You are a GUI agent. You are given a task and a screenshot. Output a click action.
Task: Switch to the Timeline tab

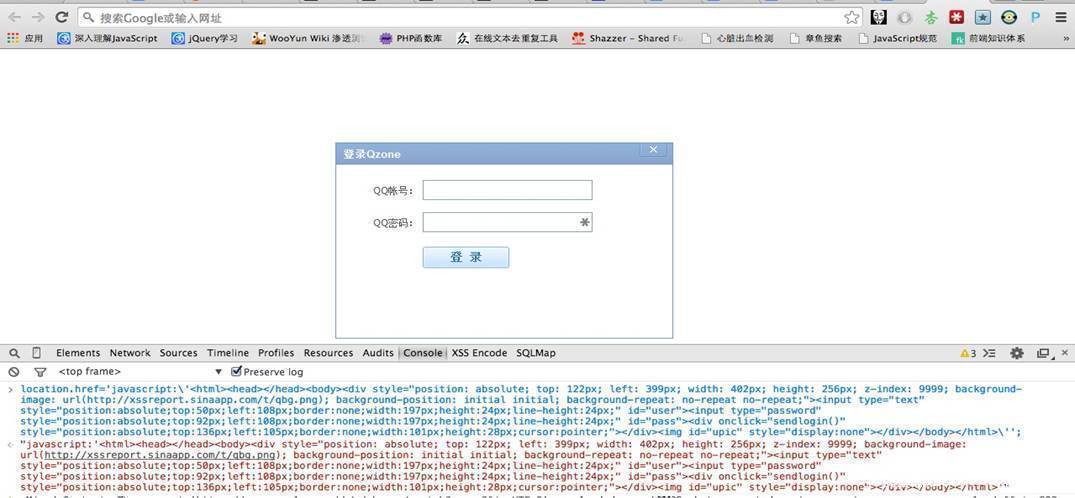pos(228,353)
